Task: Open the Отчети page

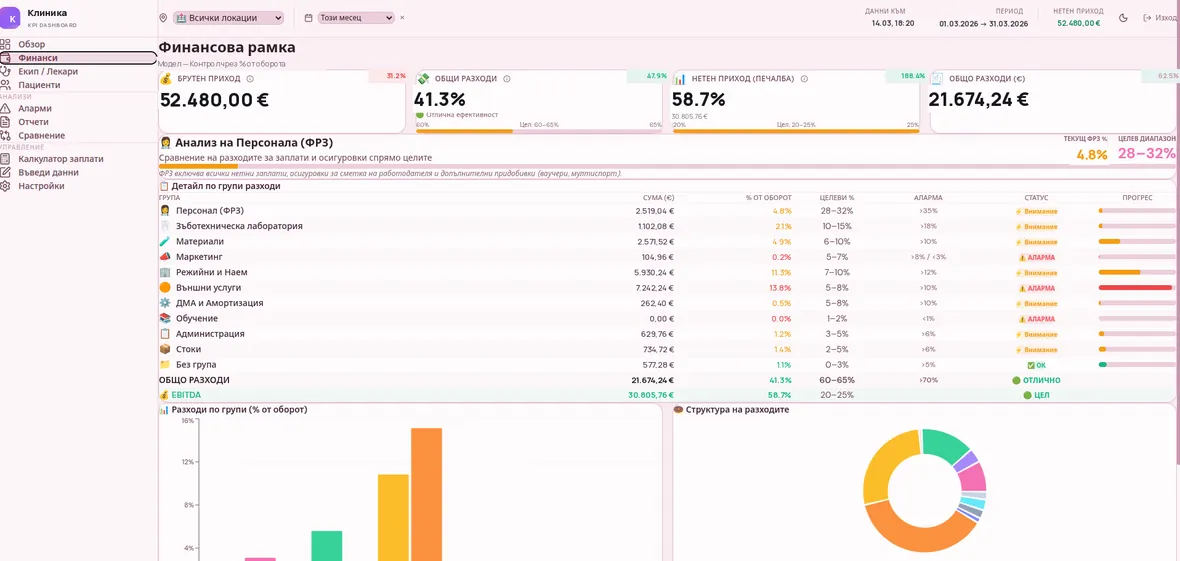Action: click(x=78, y=122)
